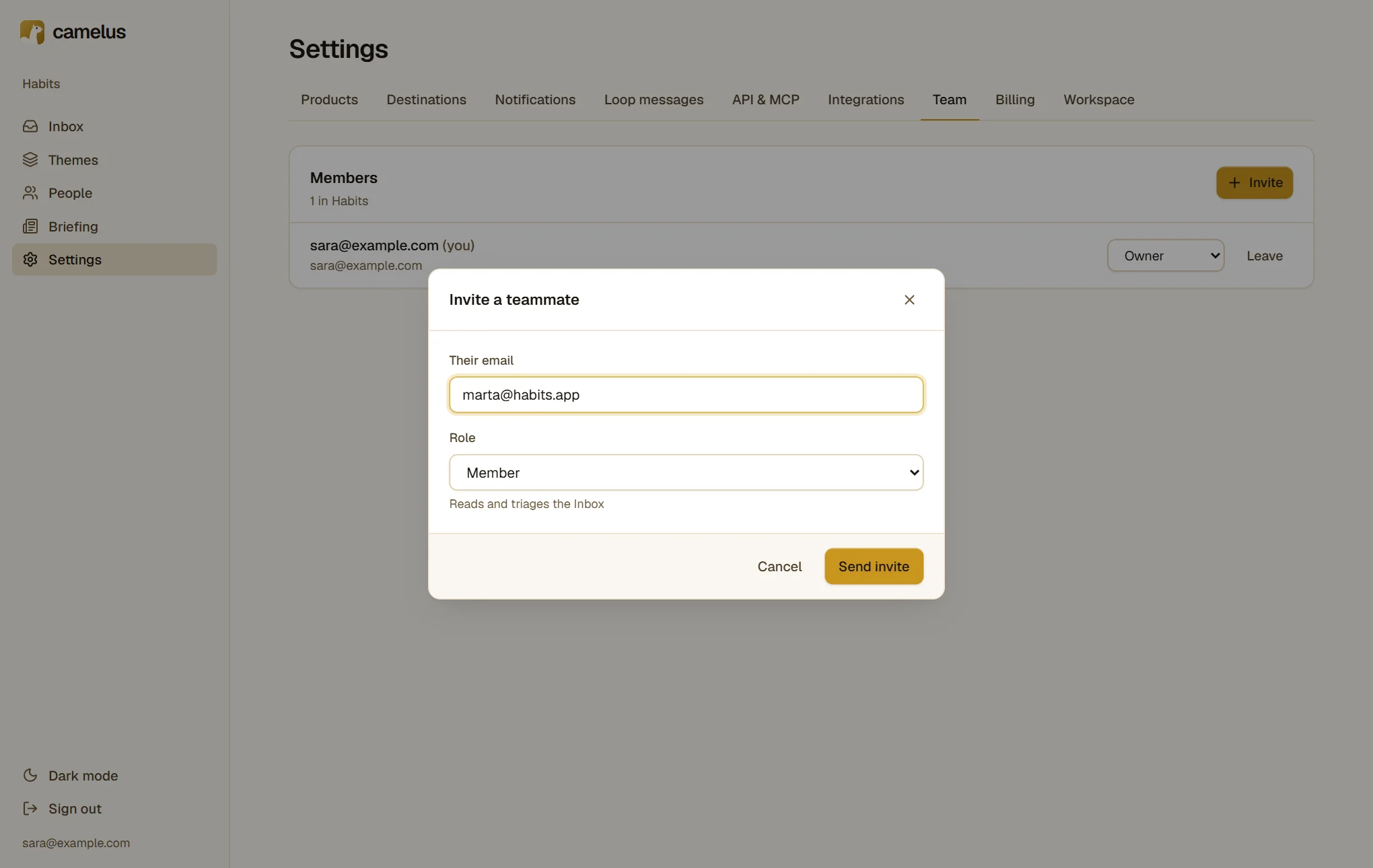This screenshot has width=1373, height=868.
Task: Click the People users icon
Action: (x=30, y=193)
